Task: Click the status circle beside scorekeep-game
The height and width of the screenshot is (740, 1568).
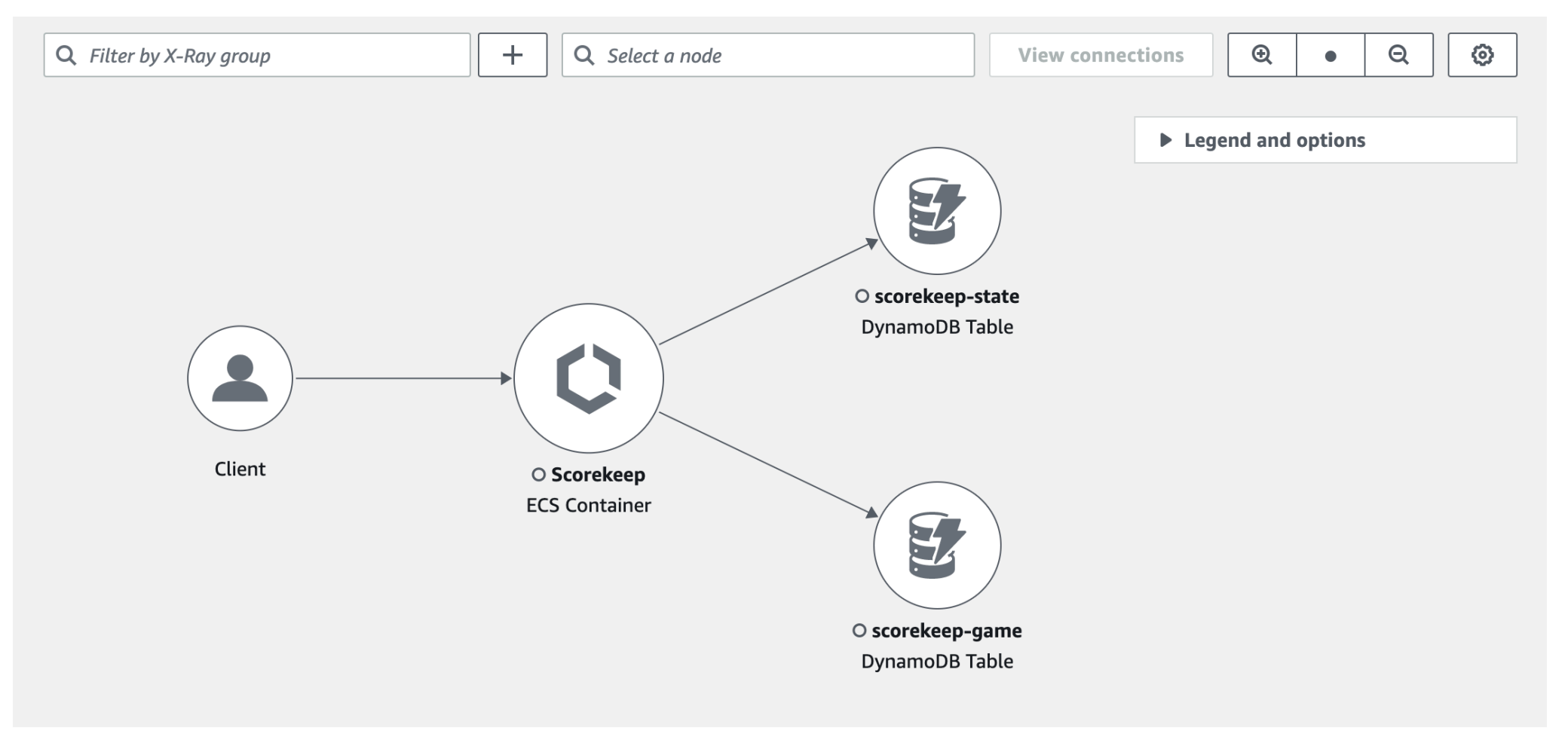Action: [x=859, y=631]
